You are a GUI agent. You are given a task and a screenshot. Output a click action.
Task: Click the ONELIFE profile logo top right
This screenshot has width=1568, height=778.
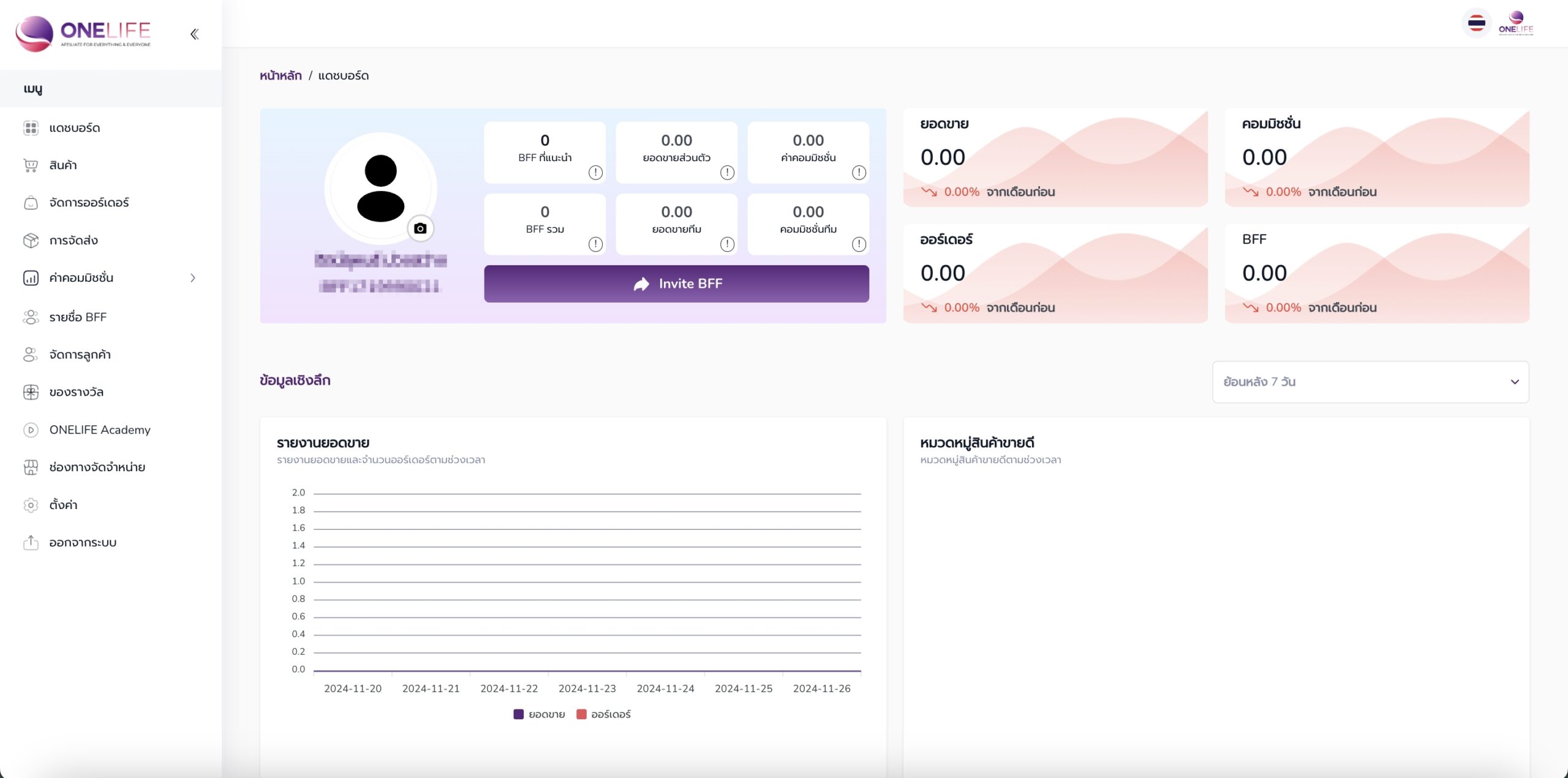[x=1516, y=24]
